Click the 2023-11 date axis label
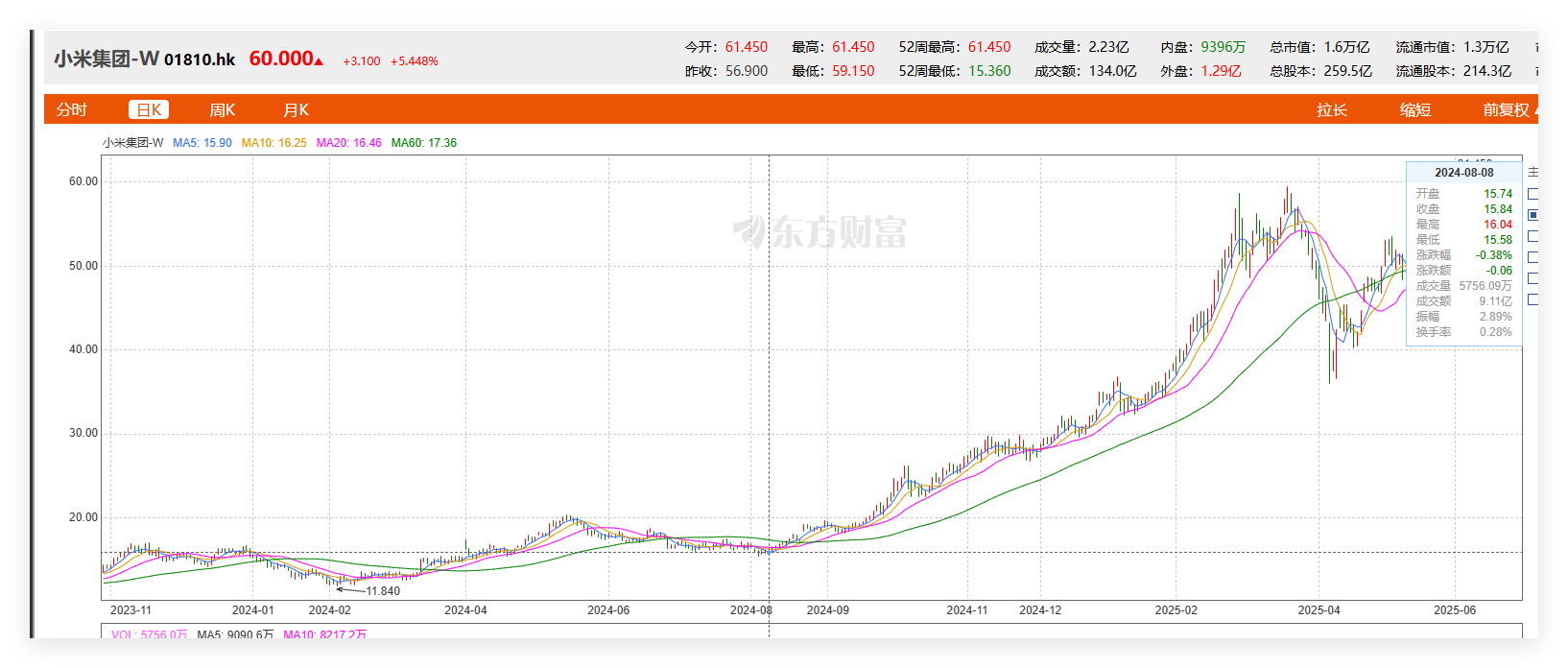 point(131,610)
